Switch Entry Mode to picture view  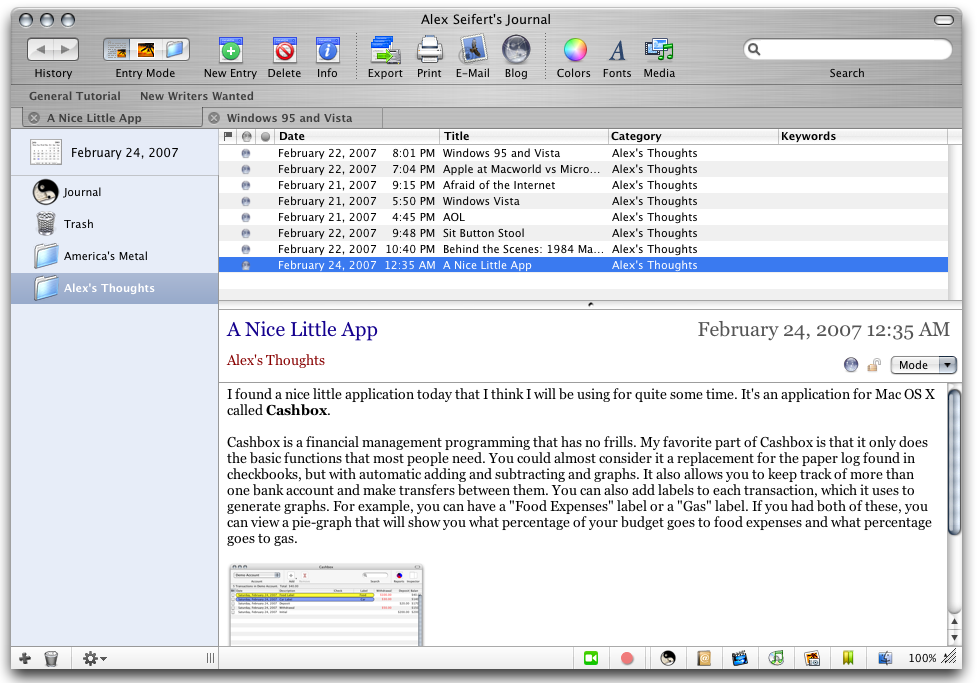[146, 49]
